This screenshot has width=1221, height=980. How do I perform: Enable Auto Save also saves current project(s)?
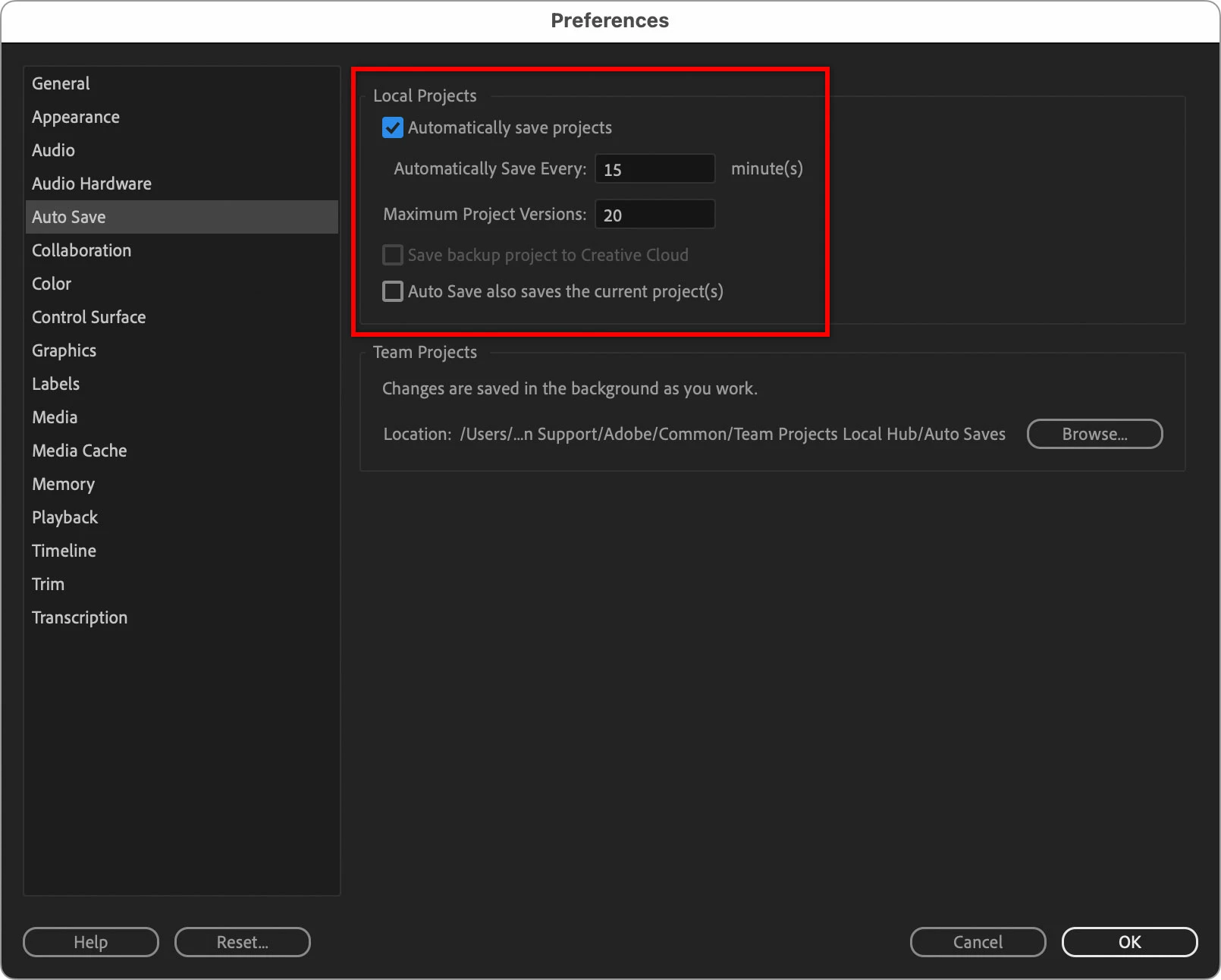pos(393,291)
